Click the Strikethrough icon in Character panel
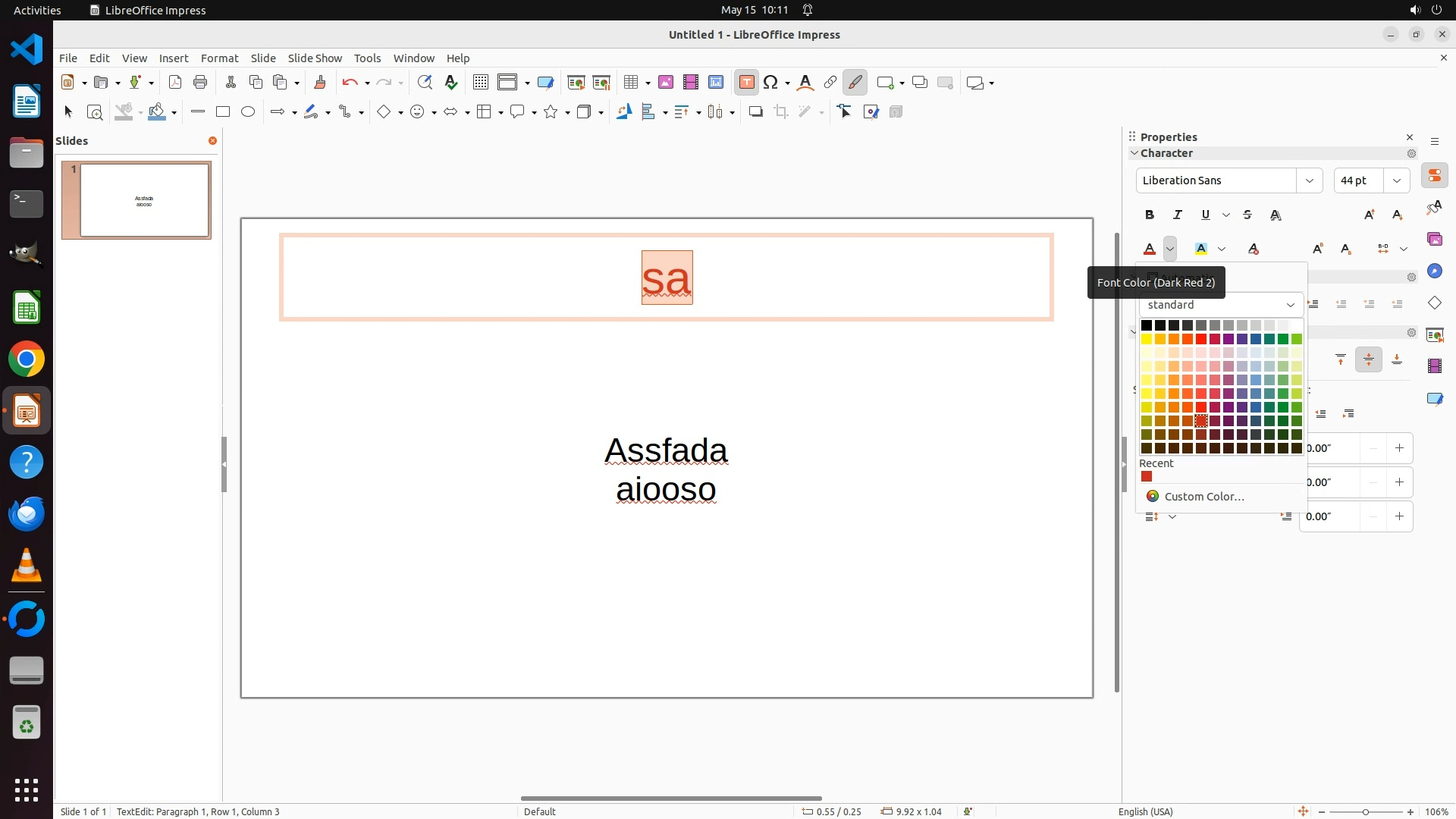Viewport: 1456px width, 819px height. coord(1247,215)
